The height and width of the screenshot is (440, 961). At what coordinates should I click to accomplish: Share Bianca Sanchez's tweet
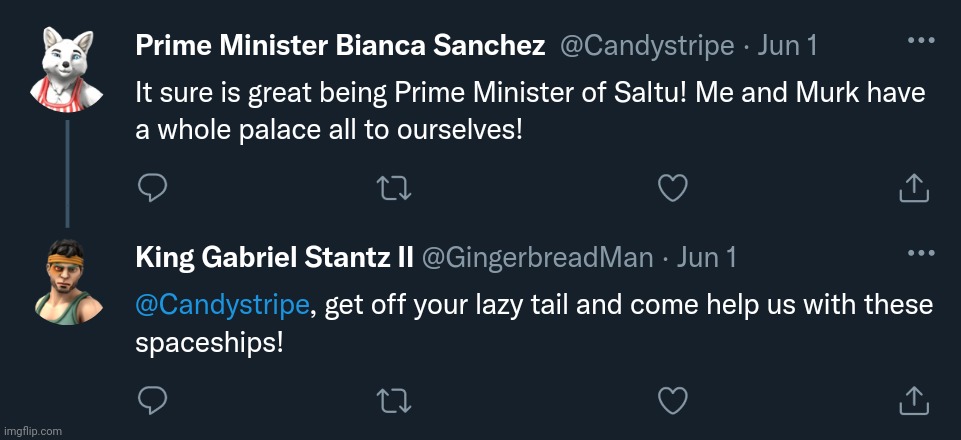tap(912, 186)
